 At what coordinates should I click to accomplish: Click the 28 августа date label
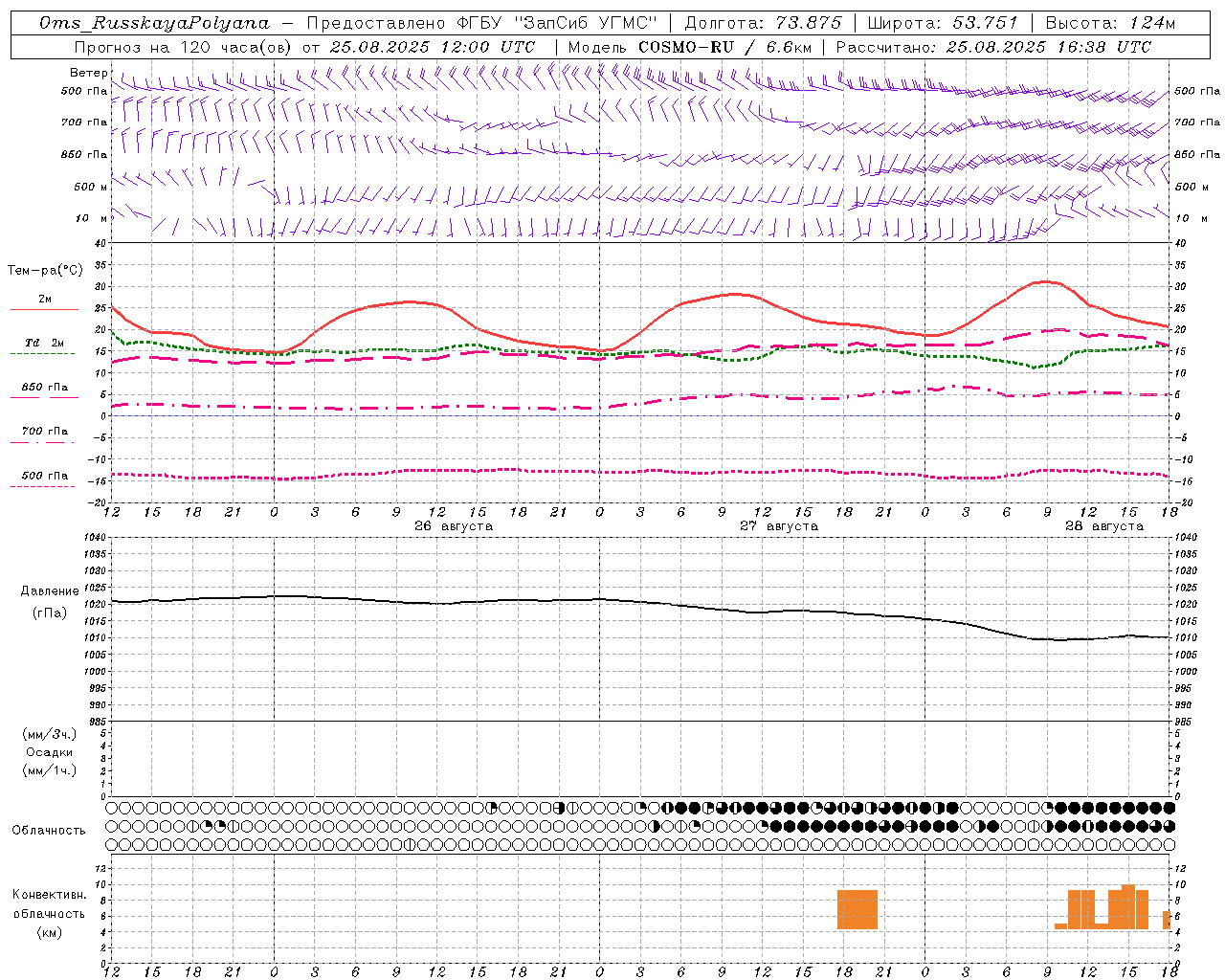coord(1104,526)
